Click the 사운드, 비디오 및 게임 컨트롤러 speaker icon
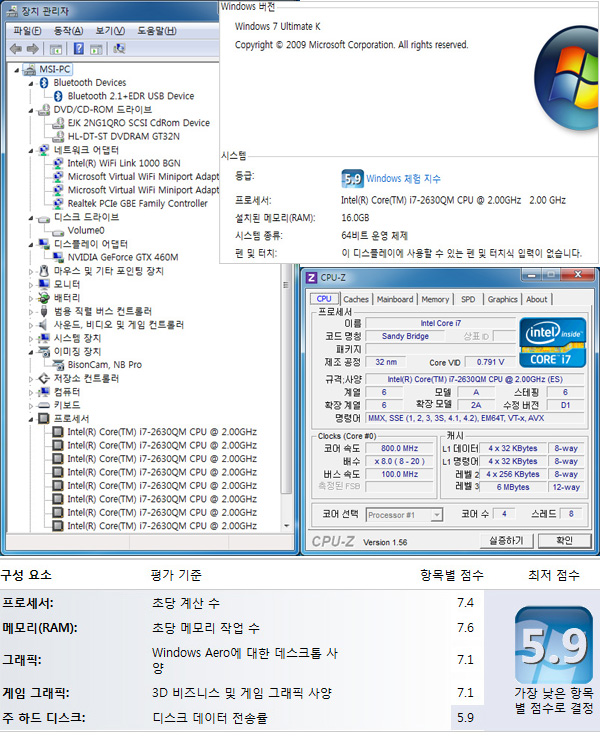Image resolution: width=600 pixels, height=736 pixels. click(x=44, y=325)
